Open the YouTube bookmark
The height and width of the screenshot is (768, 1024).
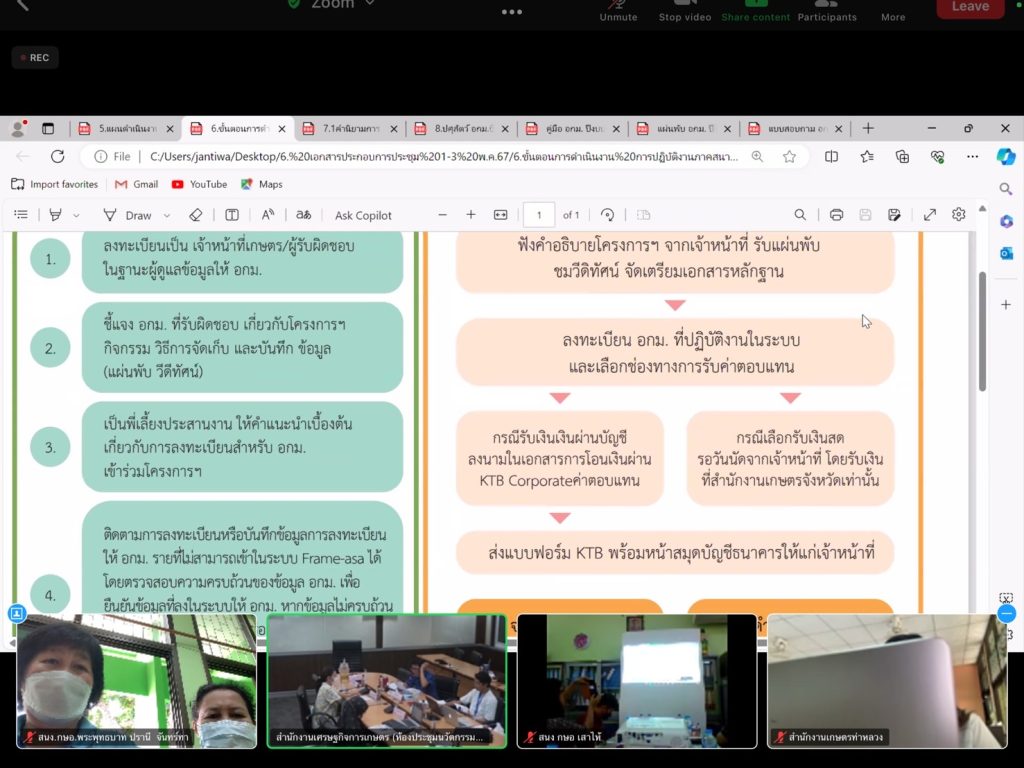(199, 184)
